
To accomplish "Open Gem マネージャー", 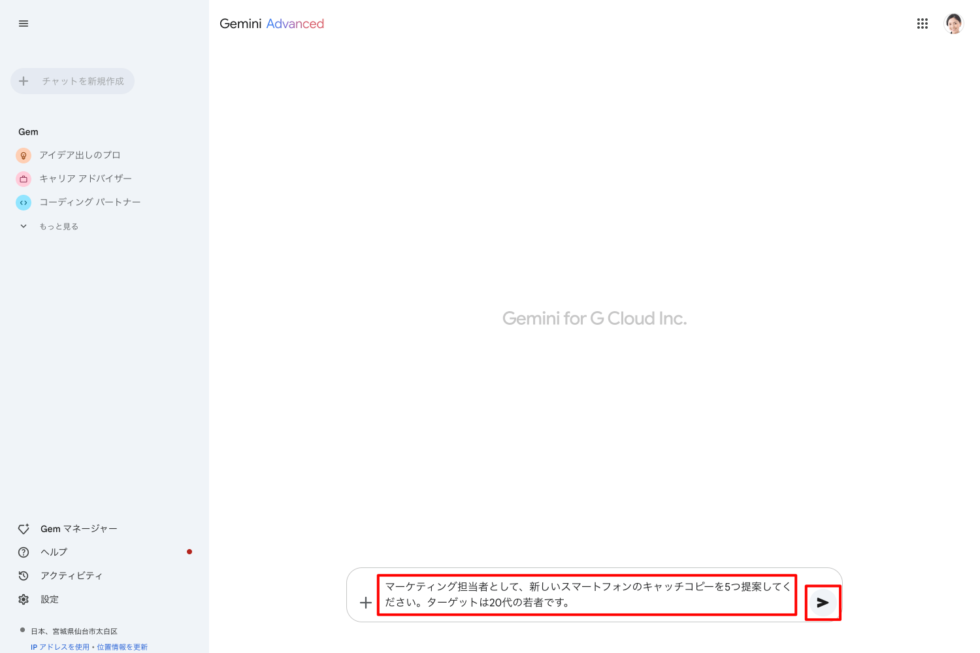I will tap(78, 528).
